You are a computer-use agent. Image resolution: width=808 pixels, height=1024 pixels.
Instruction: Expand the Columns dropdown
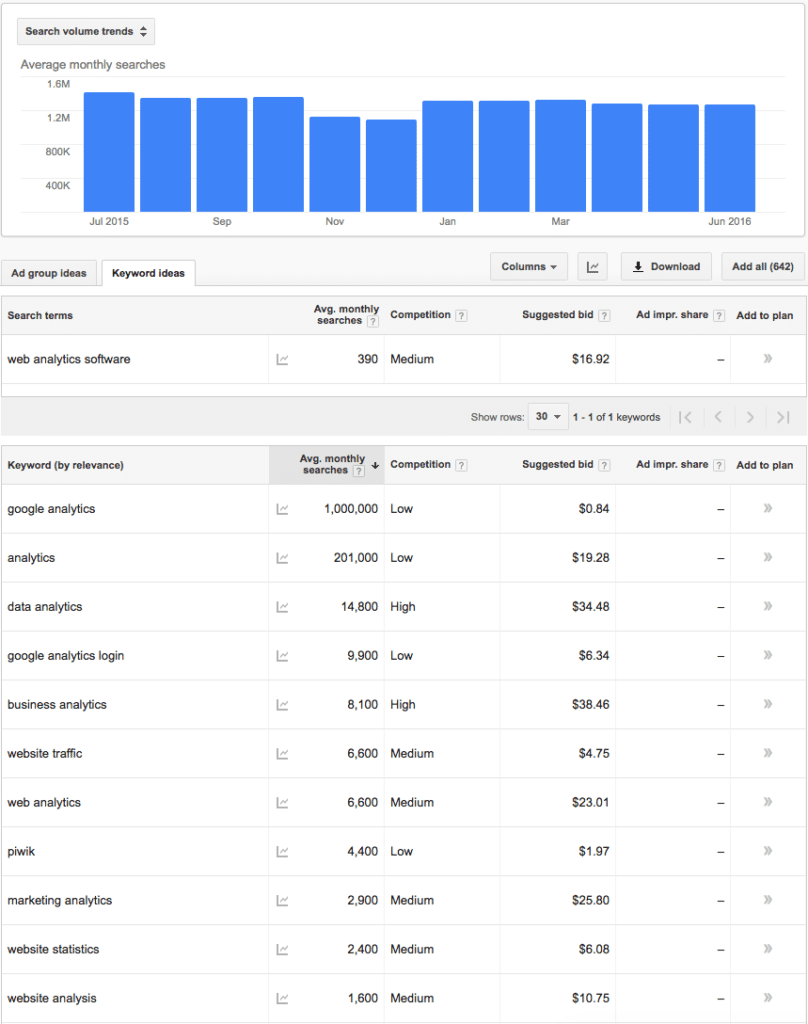pos(528,266)
